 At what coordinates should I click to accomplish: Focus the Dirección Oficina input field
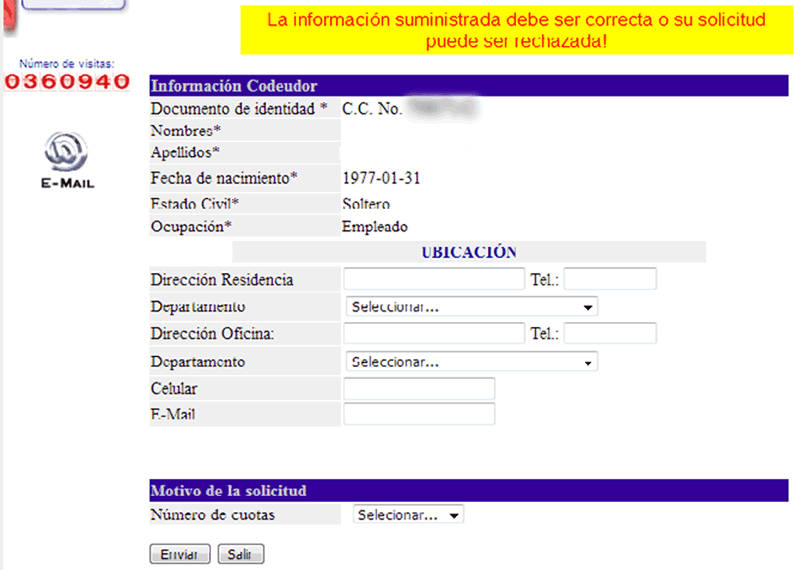pyautogui.click(x=434, y=333)
